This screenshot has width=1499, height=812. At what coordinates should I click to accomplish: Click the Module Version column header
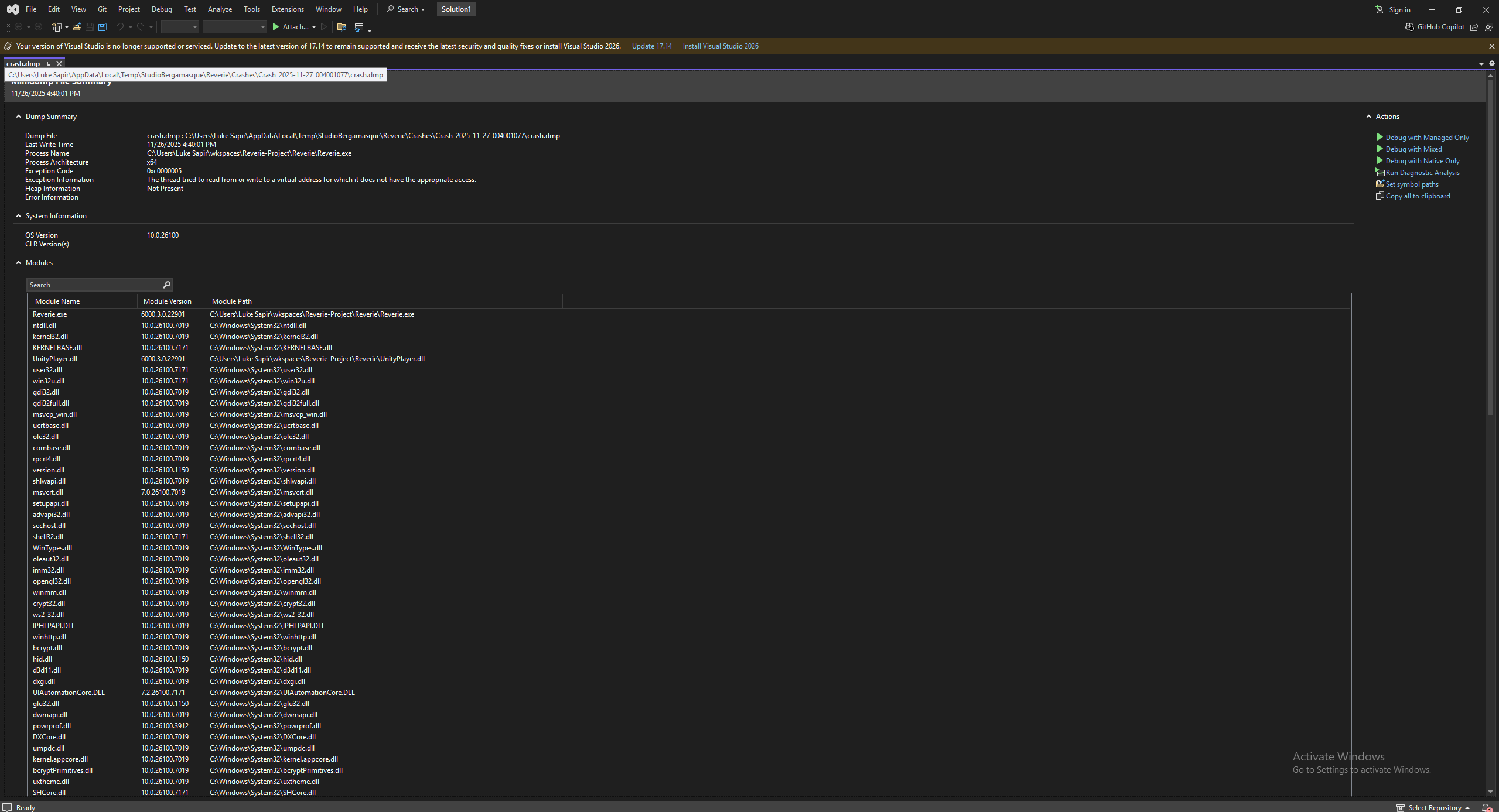tap(168, 301)
